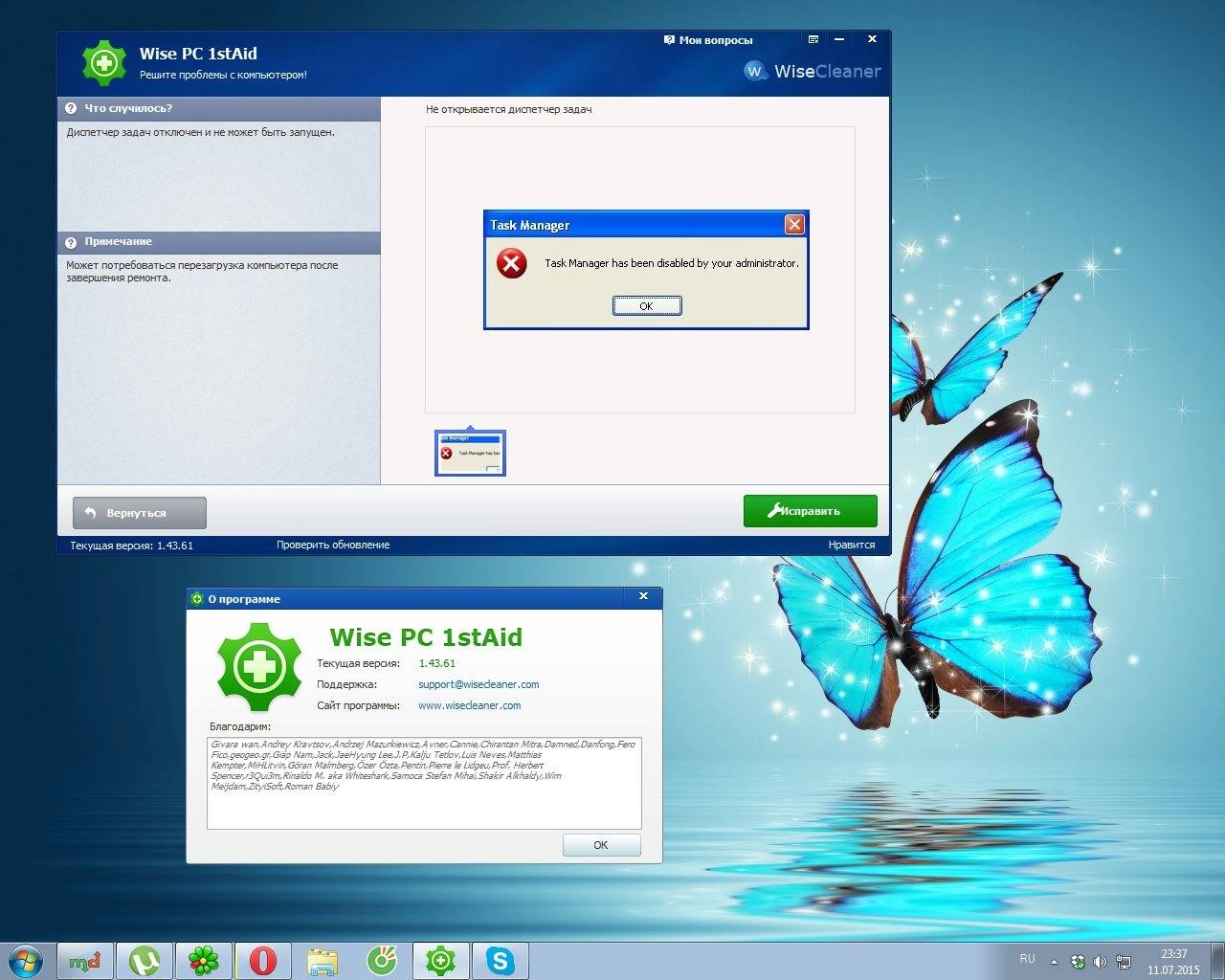
Task: Click the green tray icon next to arrow
Action: click(1078, 962)
